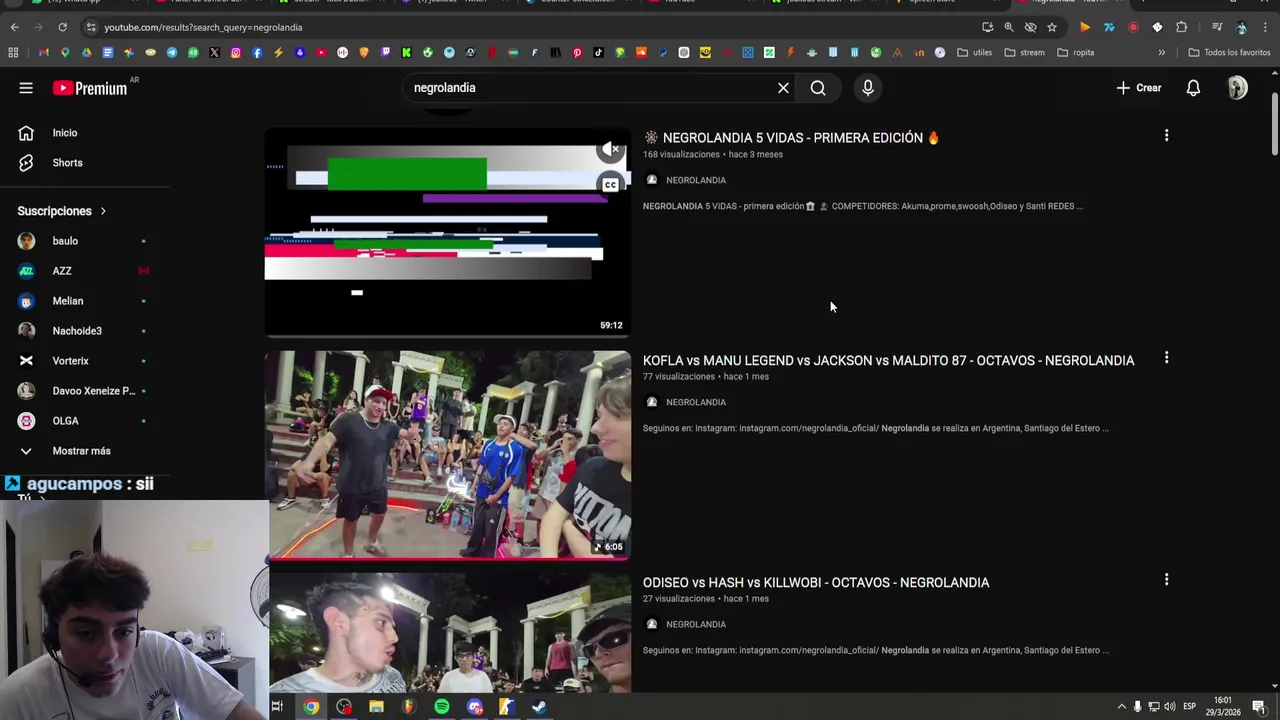Open Steam from the taskbar
Screen dimensions: 1280x720
pyautogui.click(x=539, y=707)
